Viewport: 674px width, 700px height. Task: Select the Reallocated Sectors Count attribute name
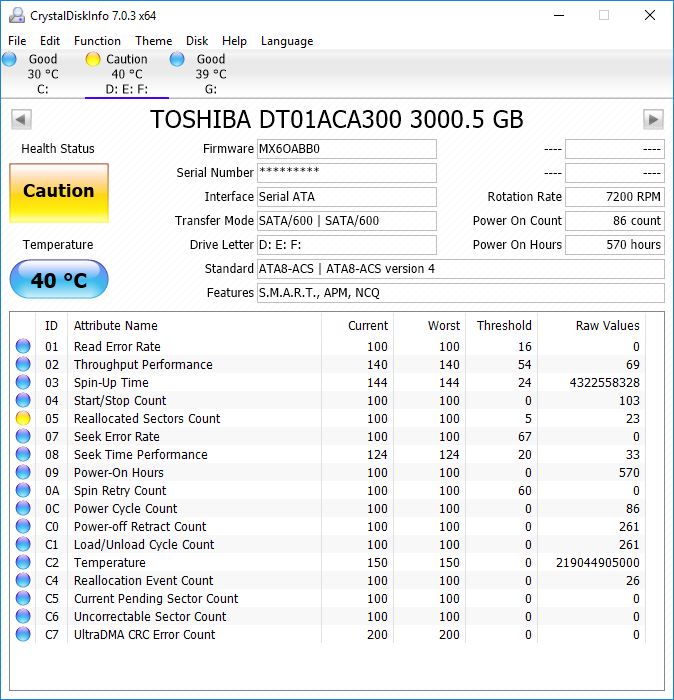147,419
